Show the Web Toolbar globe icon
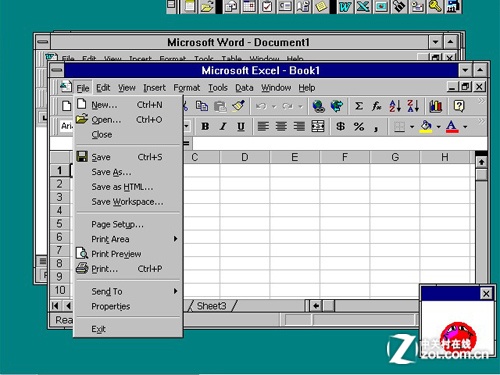The height and width of the screenshot is (375, 500). pos(337,106)
